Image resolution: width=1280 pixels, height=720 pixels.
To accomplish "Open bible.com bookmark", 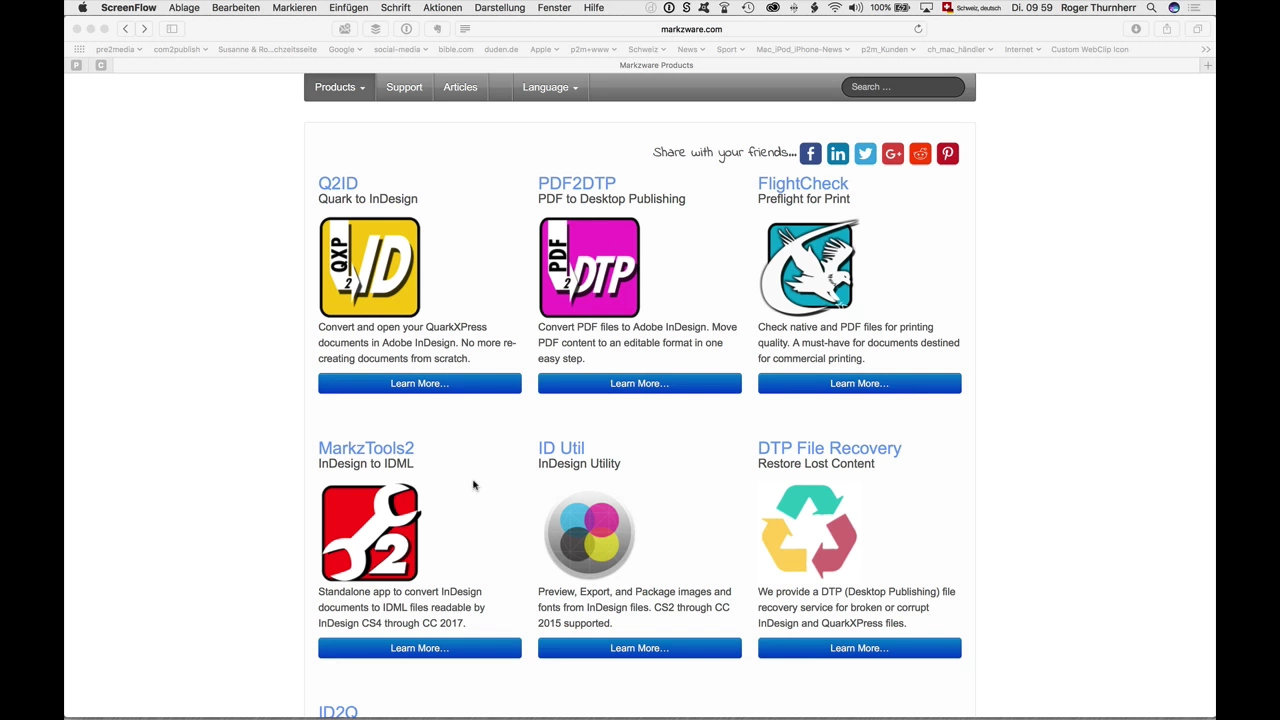I will (x=456, y=49).
